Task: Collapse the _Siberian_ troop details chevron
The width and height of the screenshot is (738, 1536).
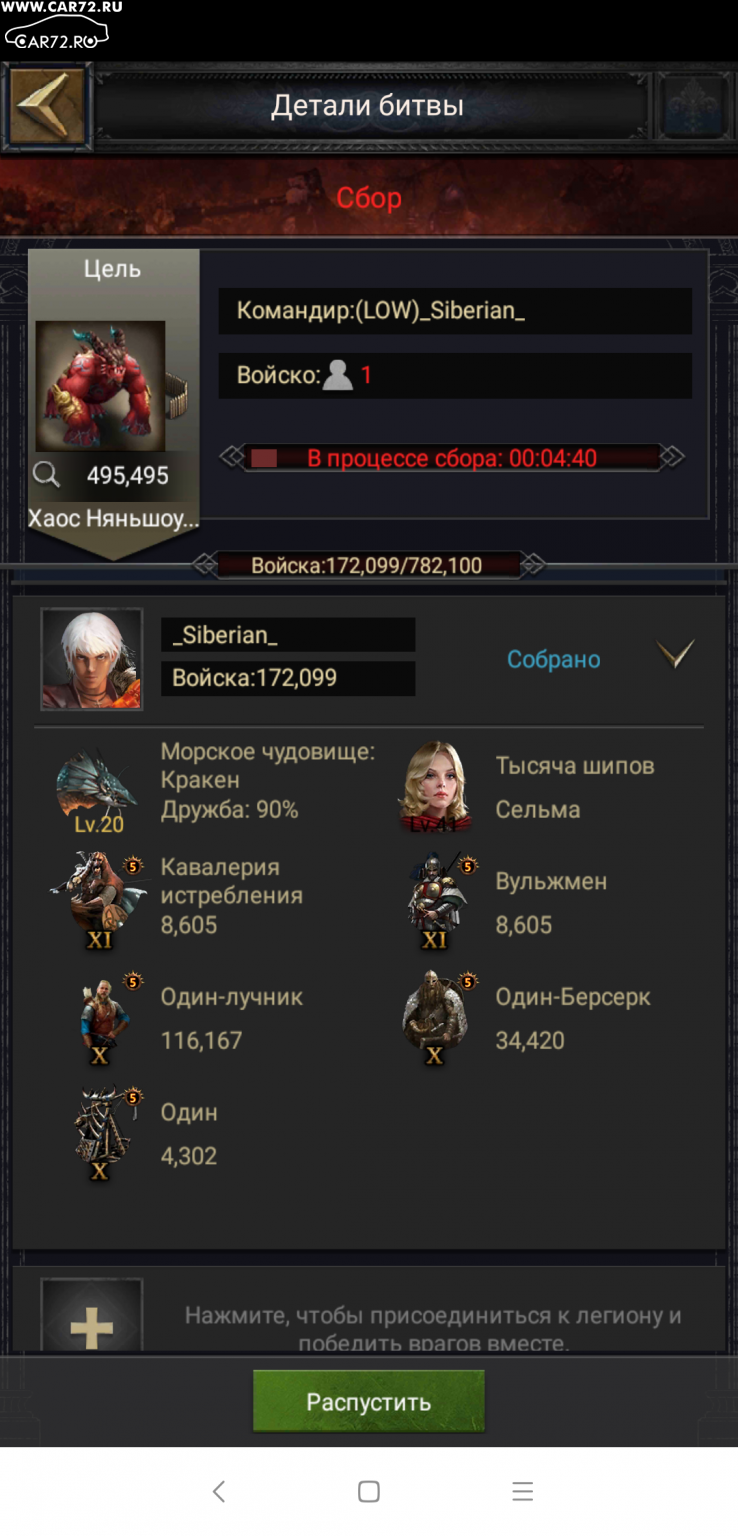Action: [x=675, y=654]
